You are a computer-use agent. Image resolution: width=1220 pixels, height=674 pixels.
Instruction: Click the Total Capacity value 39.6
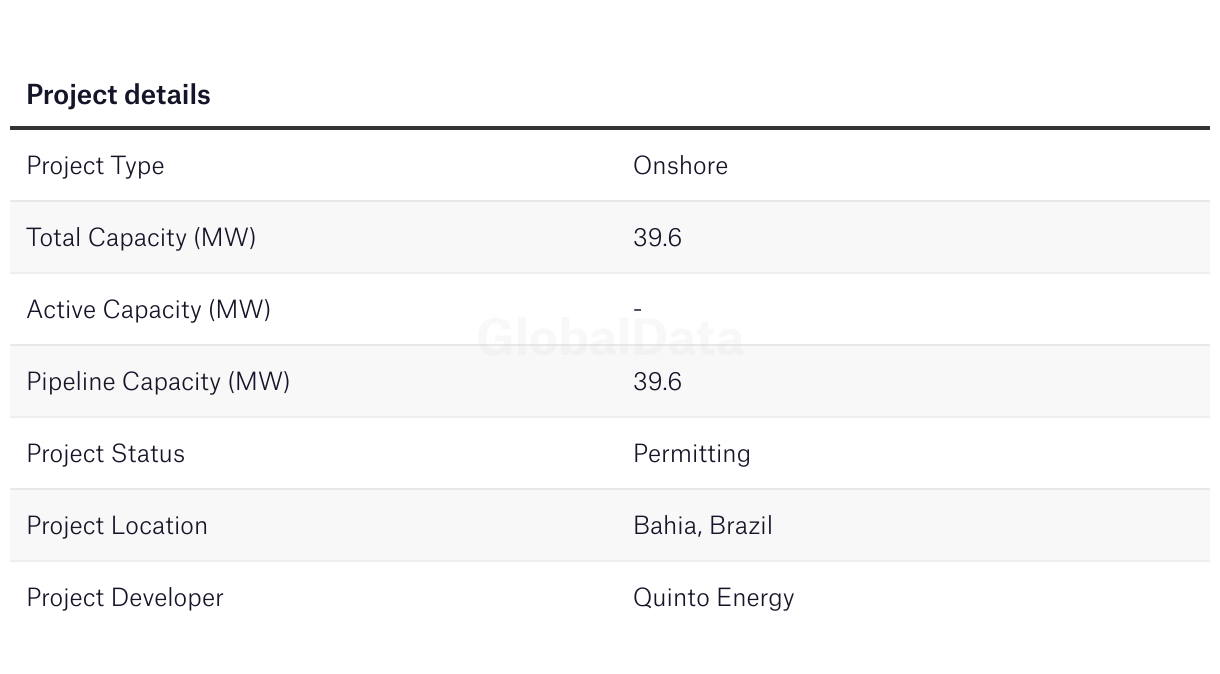point(657,238)
